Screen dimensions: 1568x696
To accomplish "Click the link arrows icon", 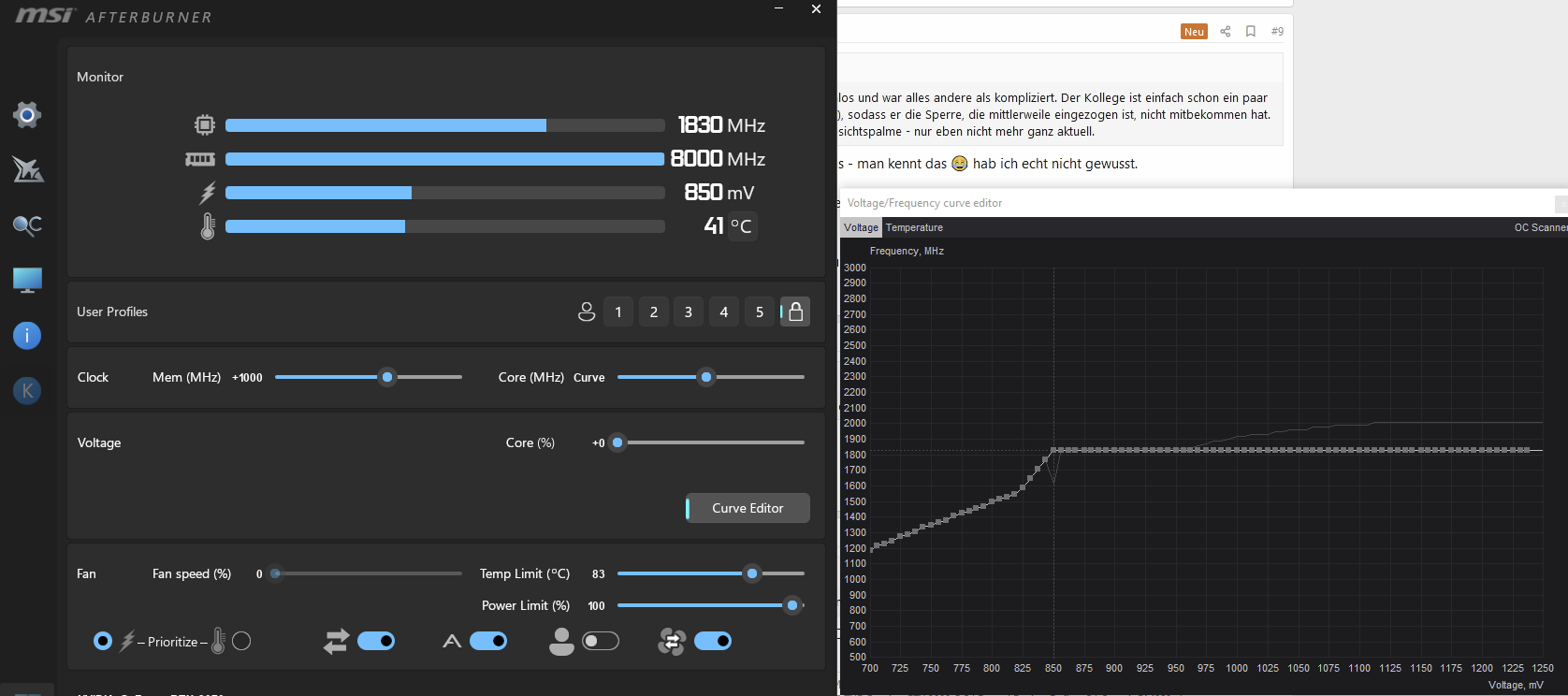I will click(x=336, y=641).
